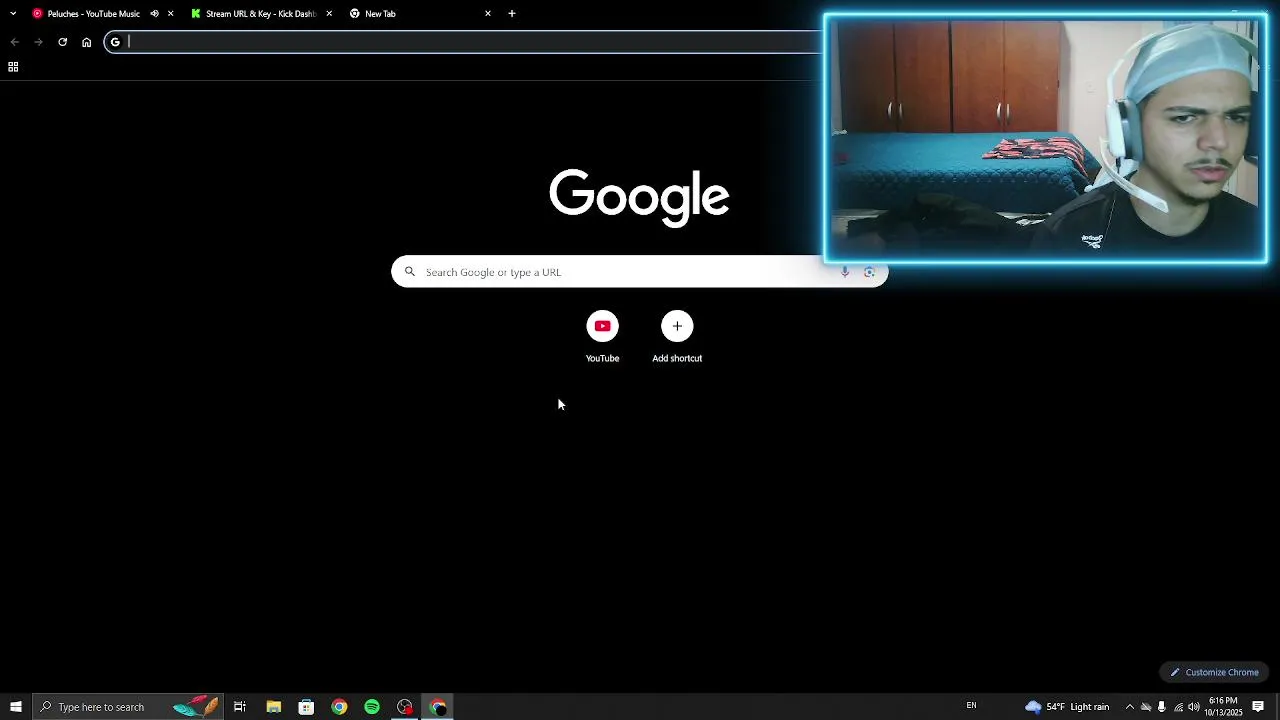Image resolution: width=1280 pixels, height=720 pixels.
Task: Mute the YouTube Music tab audio icon
Action: [154, 14]
